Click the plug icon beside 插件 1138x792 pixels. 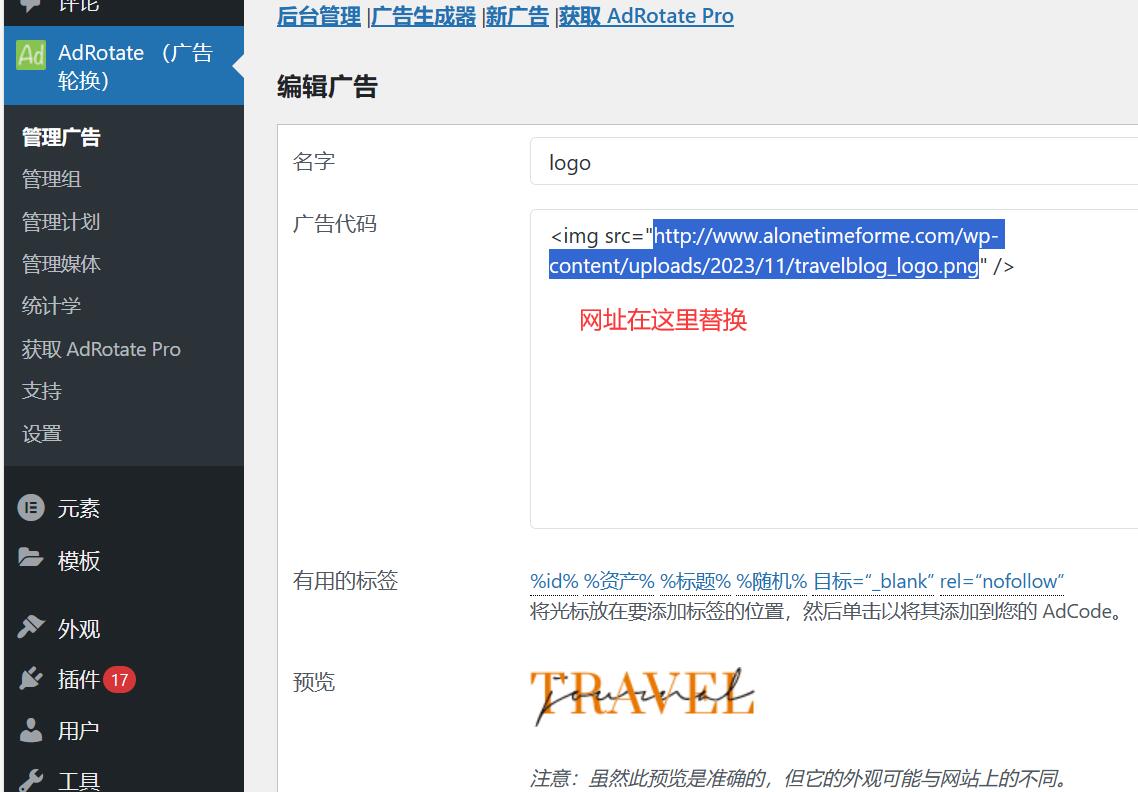pyautogui.click(x=31, y=679)
